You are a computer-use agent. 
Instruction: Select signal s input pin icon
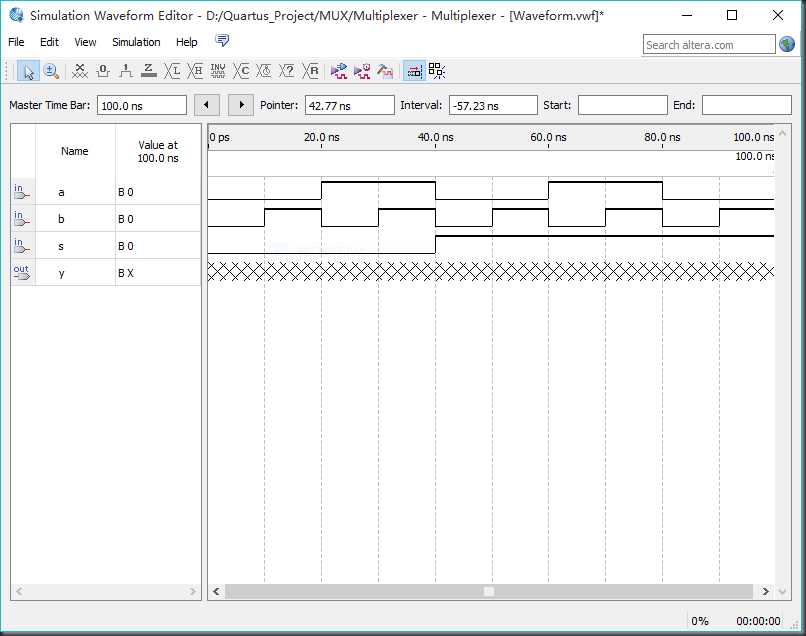click(22, 246)
